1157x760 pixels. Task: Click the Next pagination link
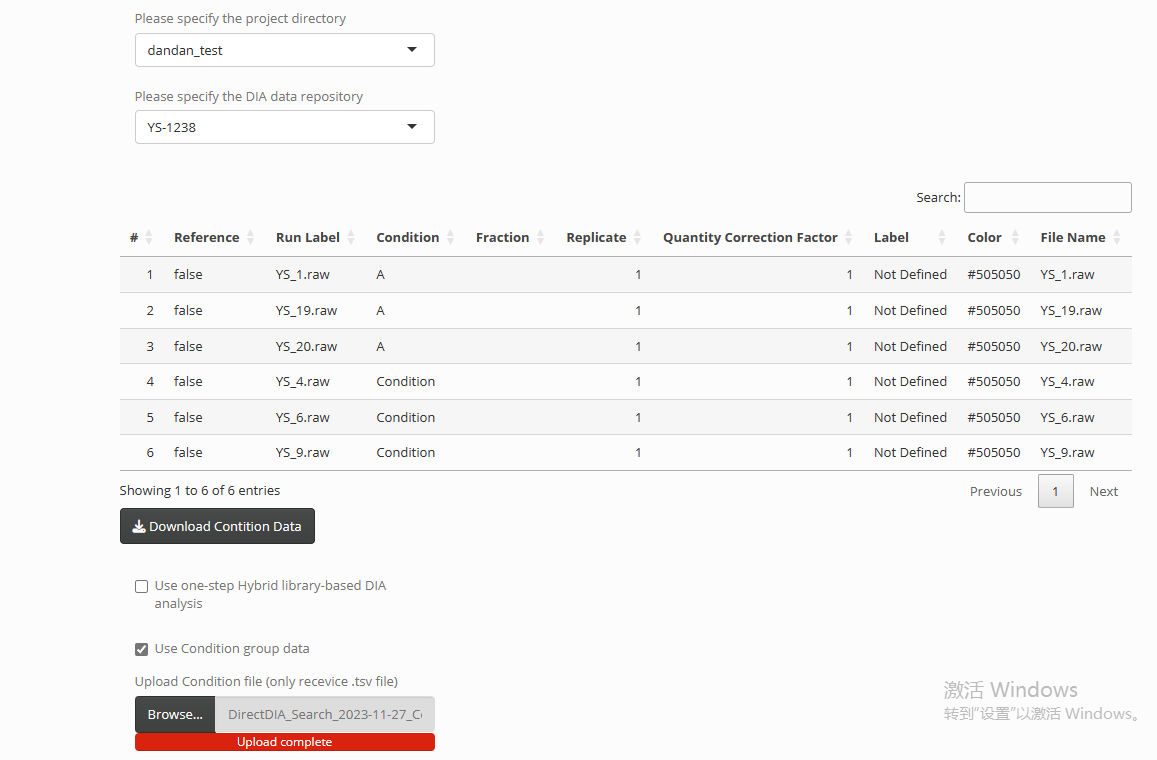(x=1103, y=492)
